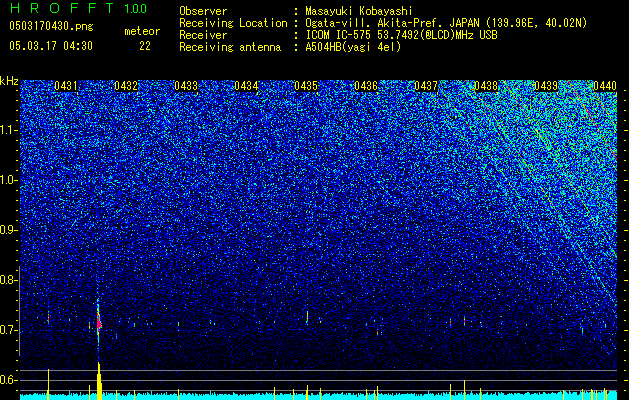The image size is (629, 400).
Task: Click the 0438 time marker
Action: [x=486, y=86]
